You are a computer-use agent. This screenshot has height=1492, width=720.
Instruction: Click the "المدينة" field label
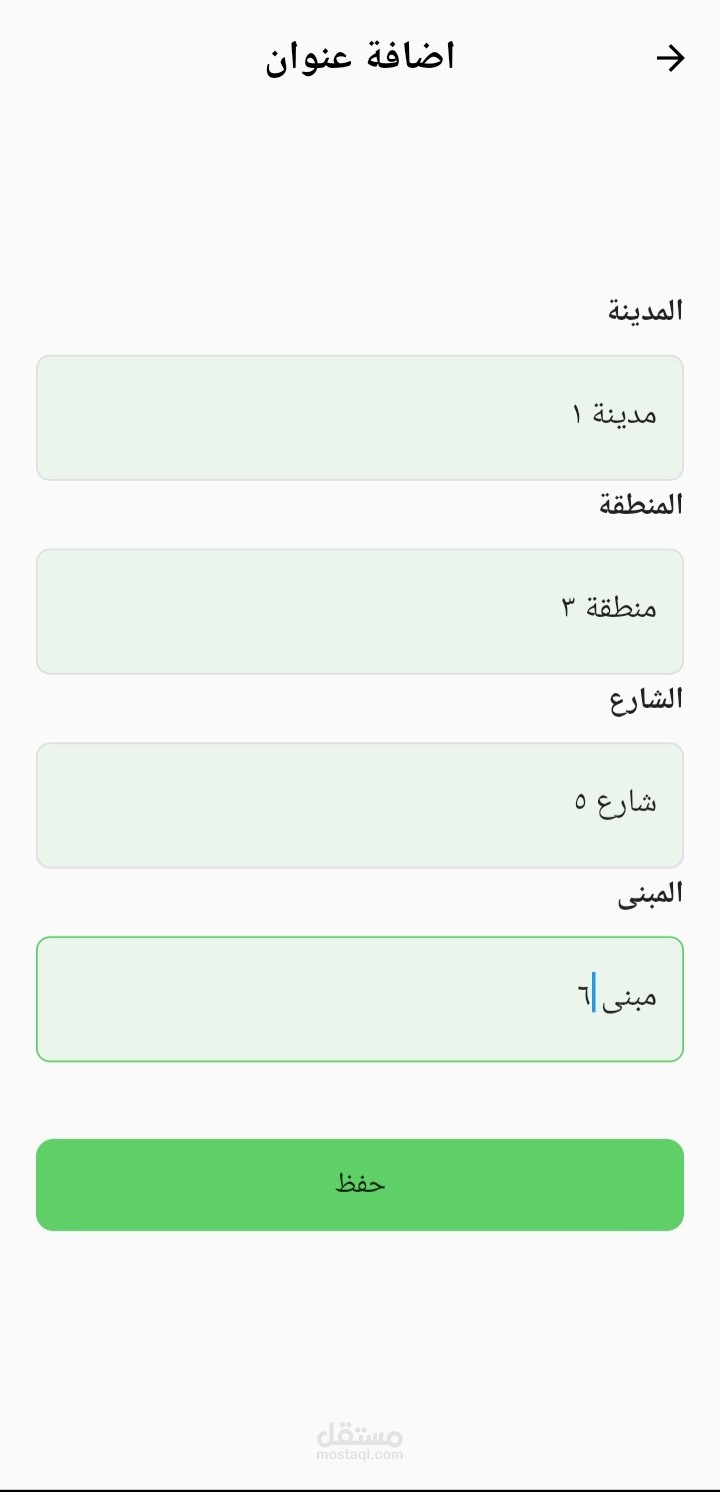[645, 311]
